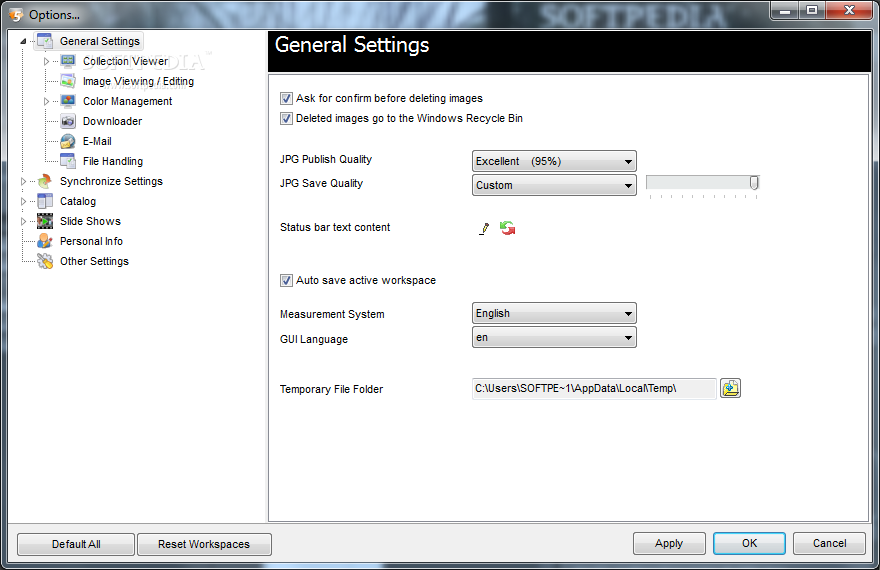Click the 'JPG Publish Quality' label
The height and width of the screenshot is (570, 880).
coord(326,159)
